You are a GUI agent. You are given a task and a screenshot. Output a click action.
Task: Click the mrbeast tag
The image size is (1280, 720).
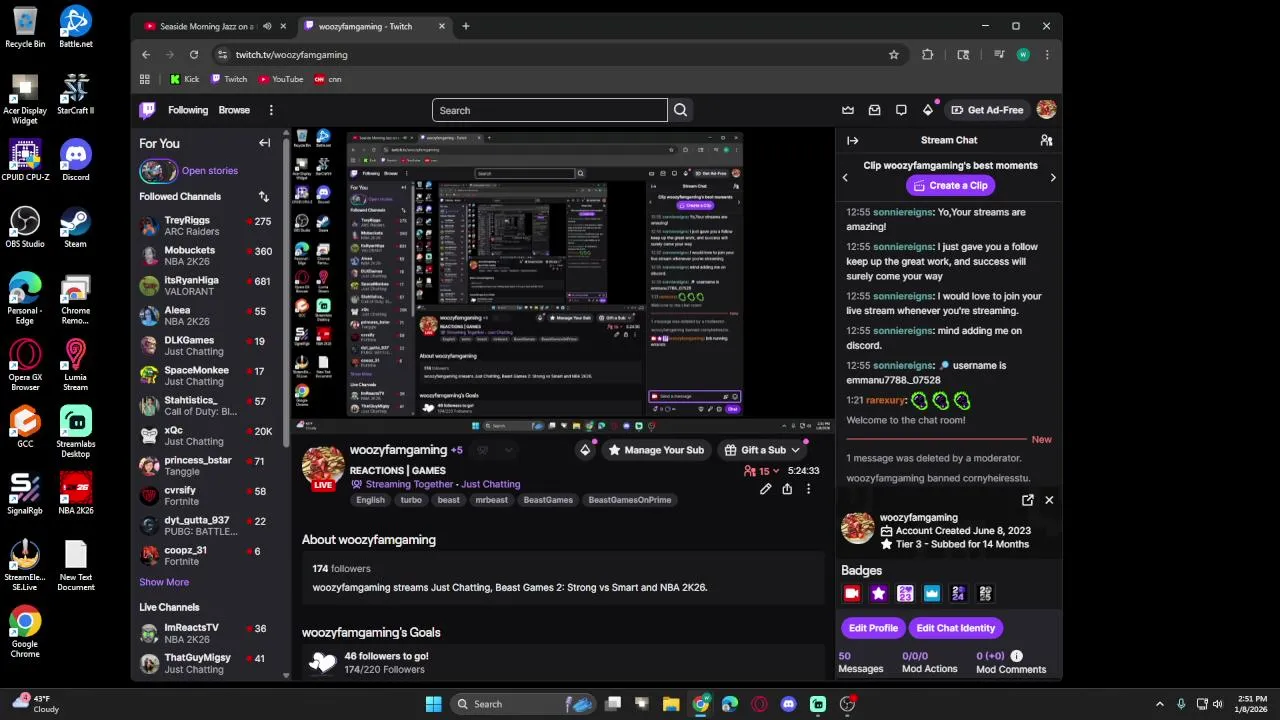tap(491, 500)
